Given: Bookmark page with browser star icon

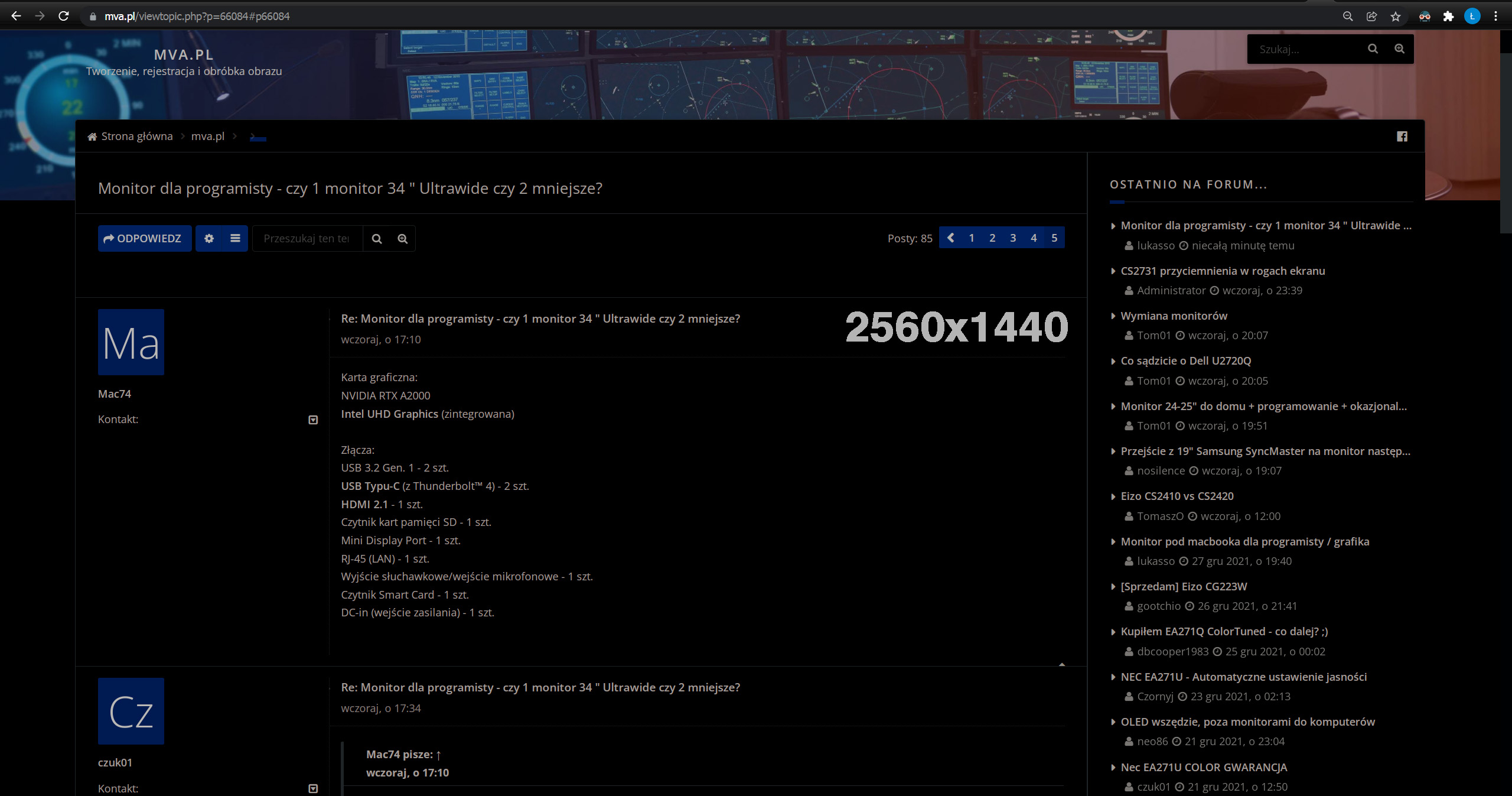Looking at the screenshot, I should coord(1395,17).
